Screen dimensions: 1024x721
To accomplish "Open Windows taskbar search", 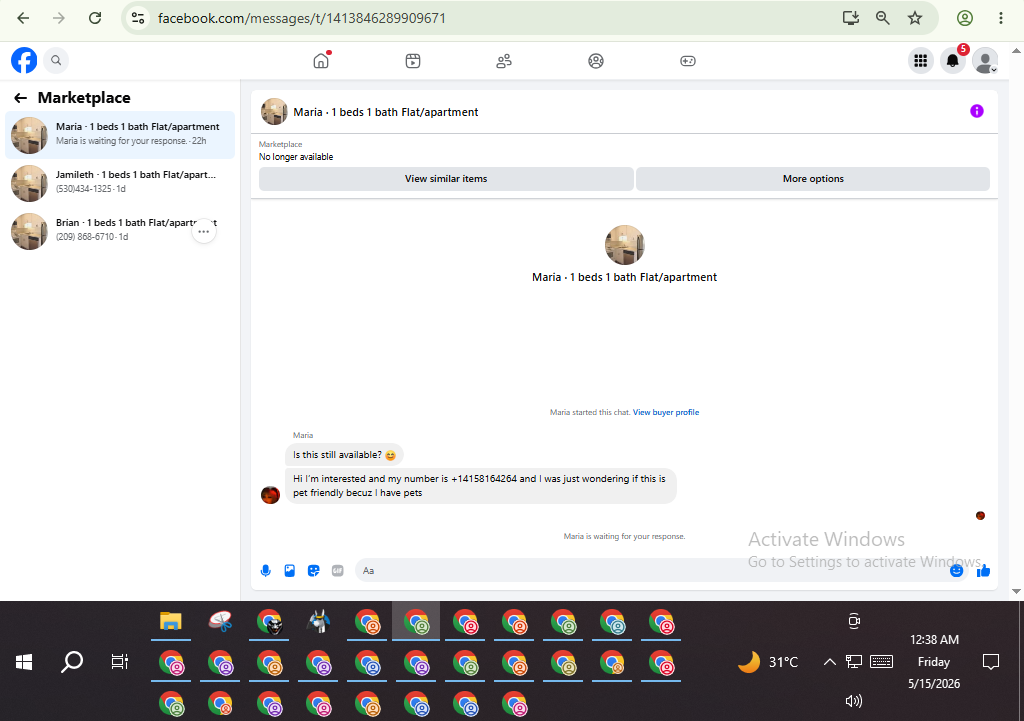I will [72, 662].
